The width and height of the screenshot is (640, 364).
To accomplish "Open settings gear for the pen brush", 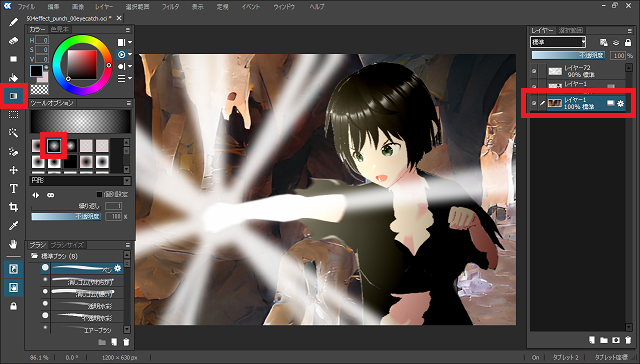I will click(x=118, y=268).
